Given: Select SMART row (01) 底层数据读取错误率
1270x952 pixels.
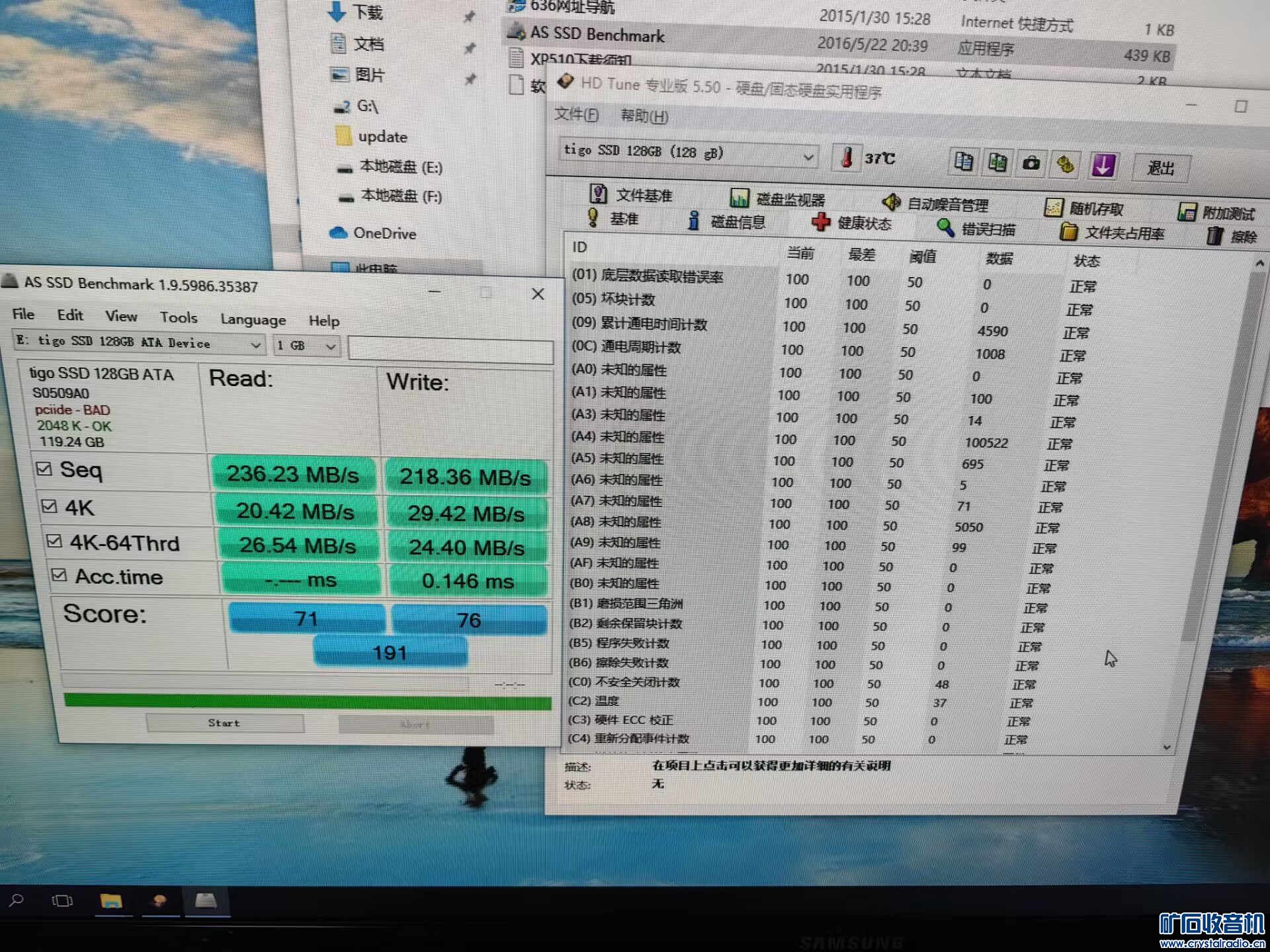Looking at the screenshot, I should coord(833,280).
